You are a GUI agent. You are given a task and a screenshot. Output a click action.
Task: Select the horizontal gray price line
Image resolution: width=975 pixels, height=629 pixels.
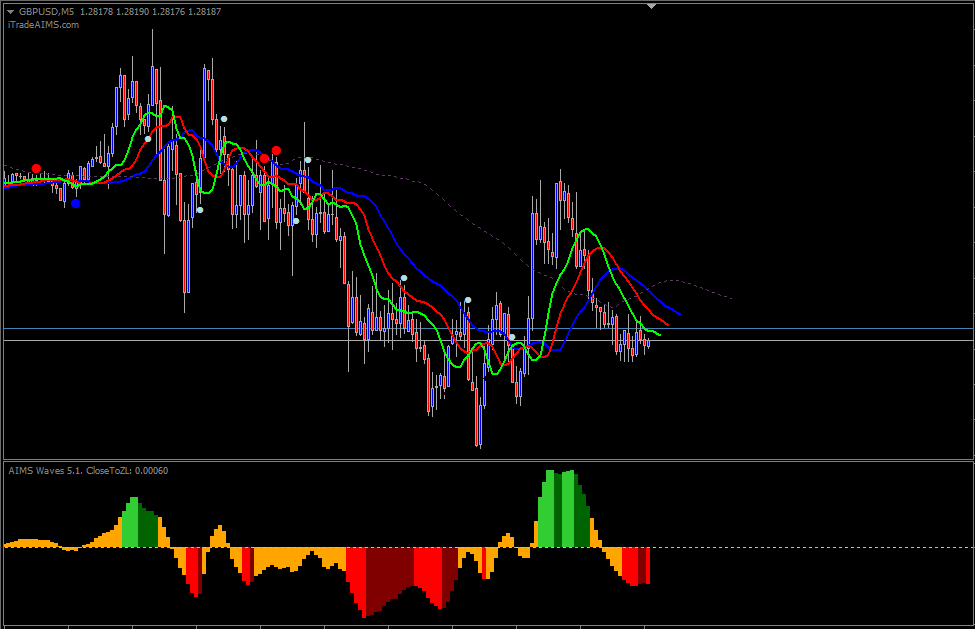[489, 341]
